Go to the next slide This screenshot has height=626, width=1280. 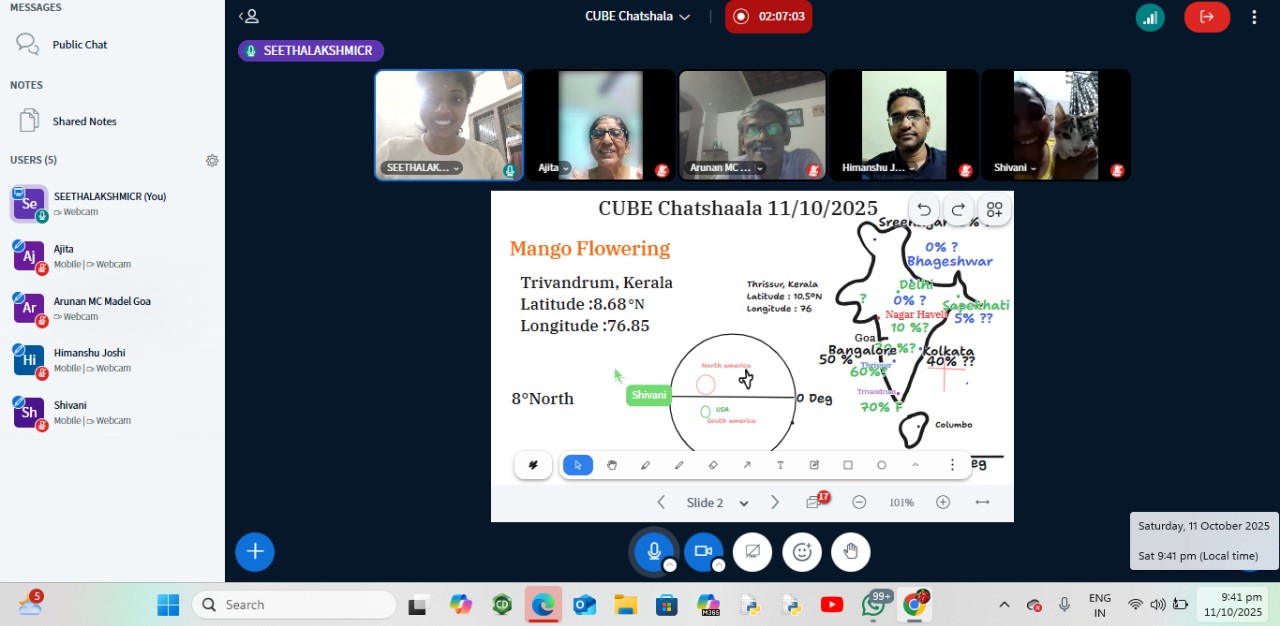point(775,502)
